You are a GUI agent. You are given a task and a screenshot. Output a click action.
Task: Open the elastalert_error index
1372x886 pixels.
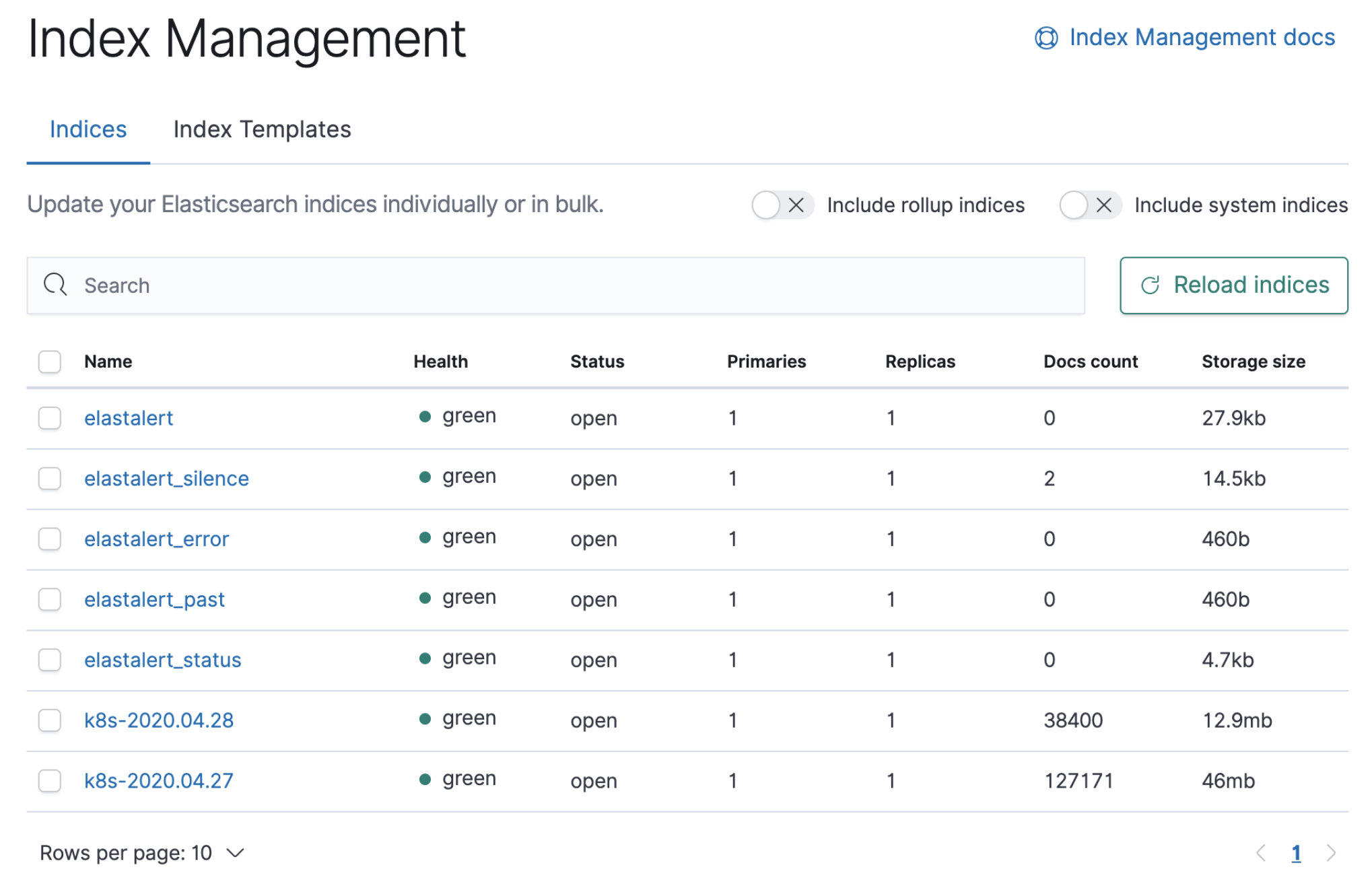156,539
